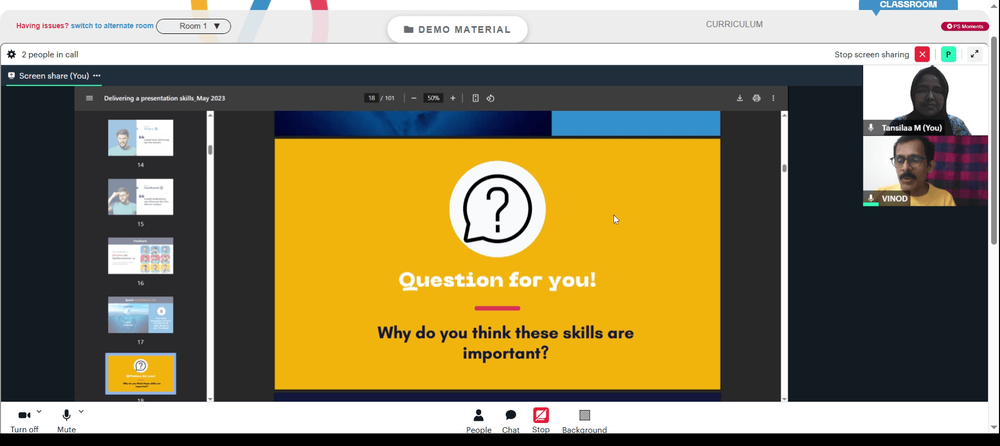Screen dimensions: 1000x446
Task: Click the green P participant icon
Action: click(948, 54)
